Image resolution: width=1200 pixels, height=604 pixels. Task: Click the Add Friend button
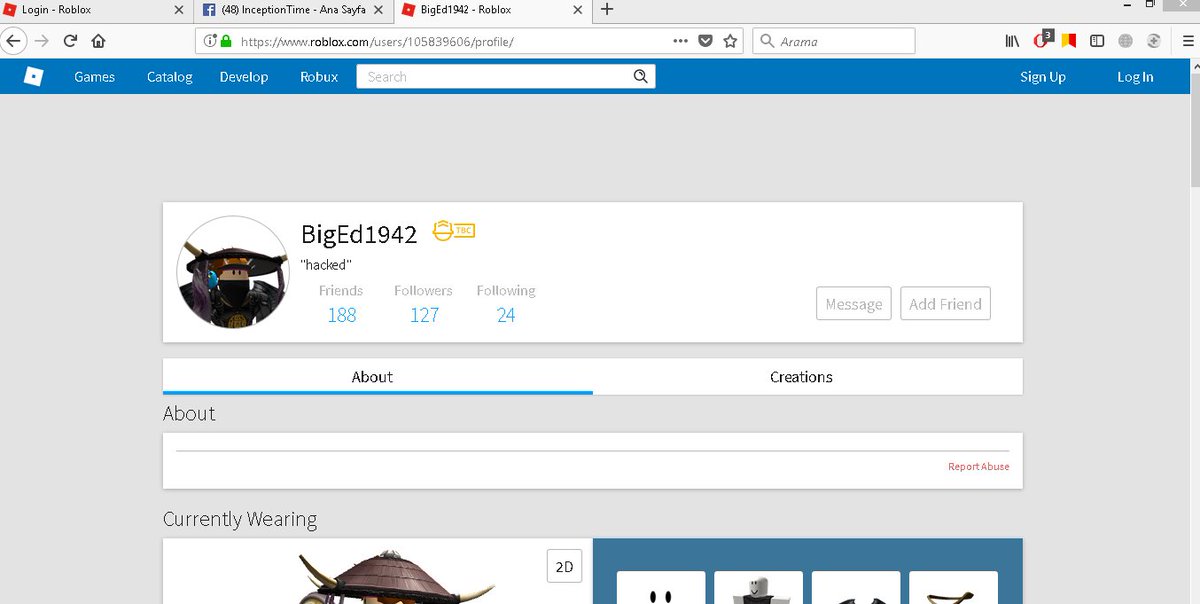coord(945,304)
